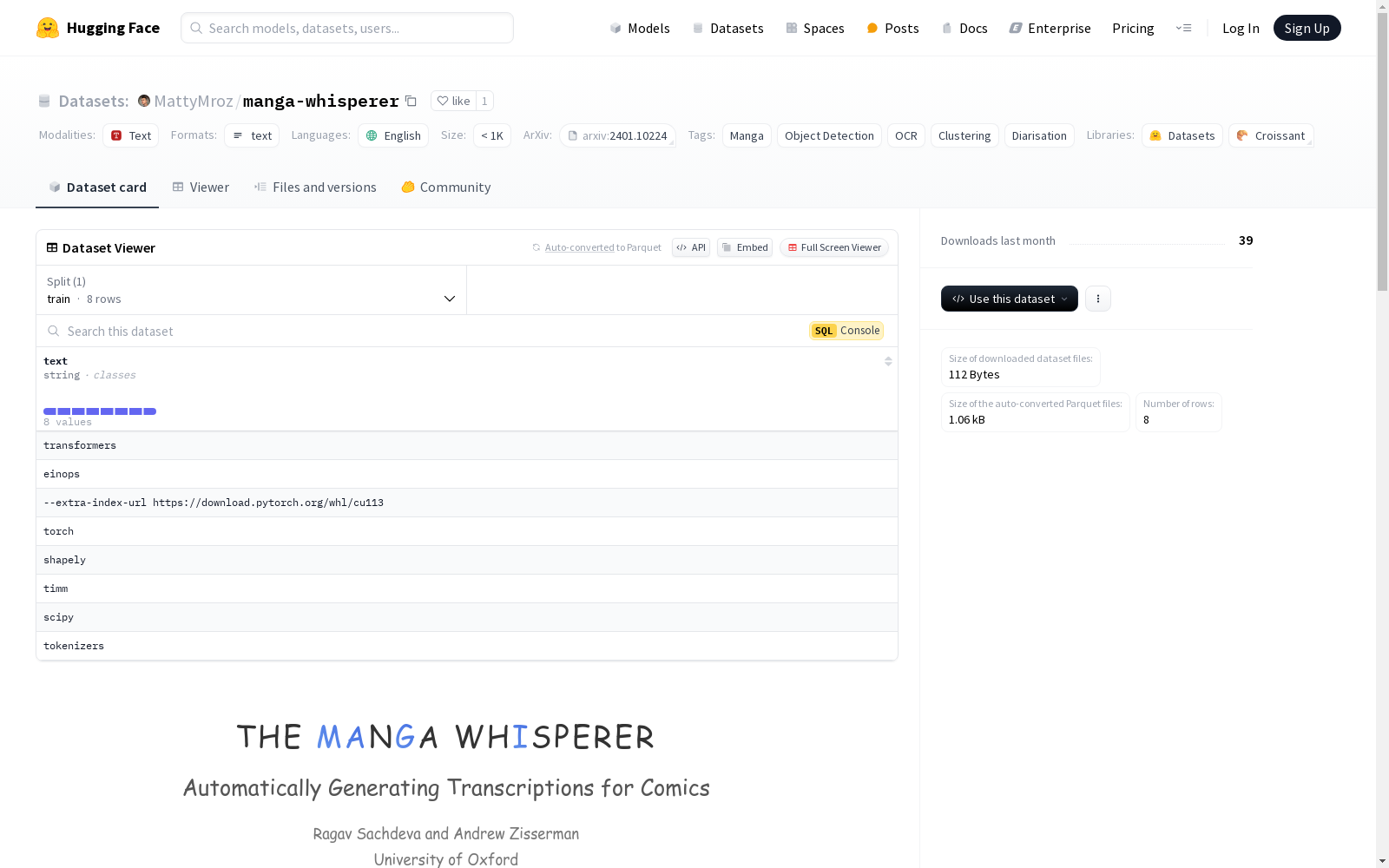Open the navigation more-options menu icon

[1183, 28]
